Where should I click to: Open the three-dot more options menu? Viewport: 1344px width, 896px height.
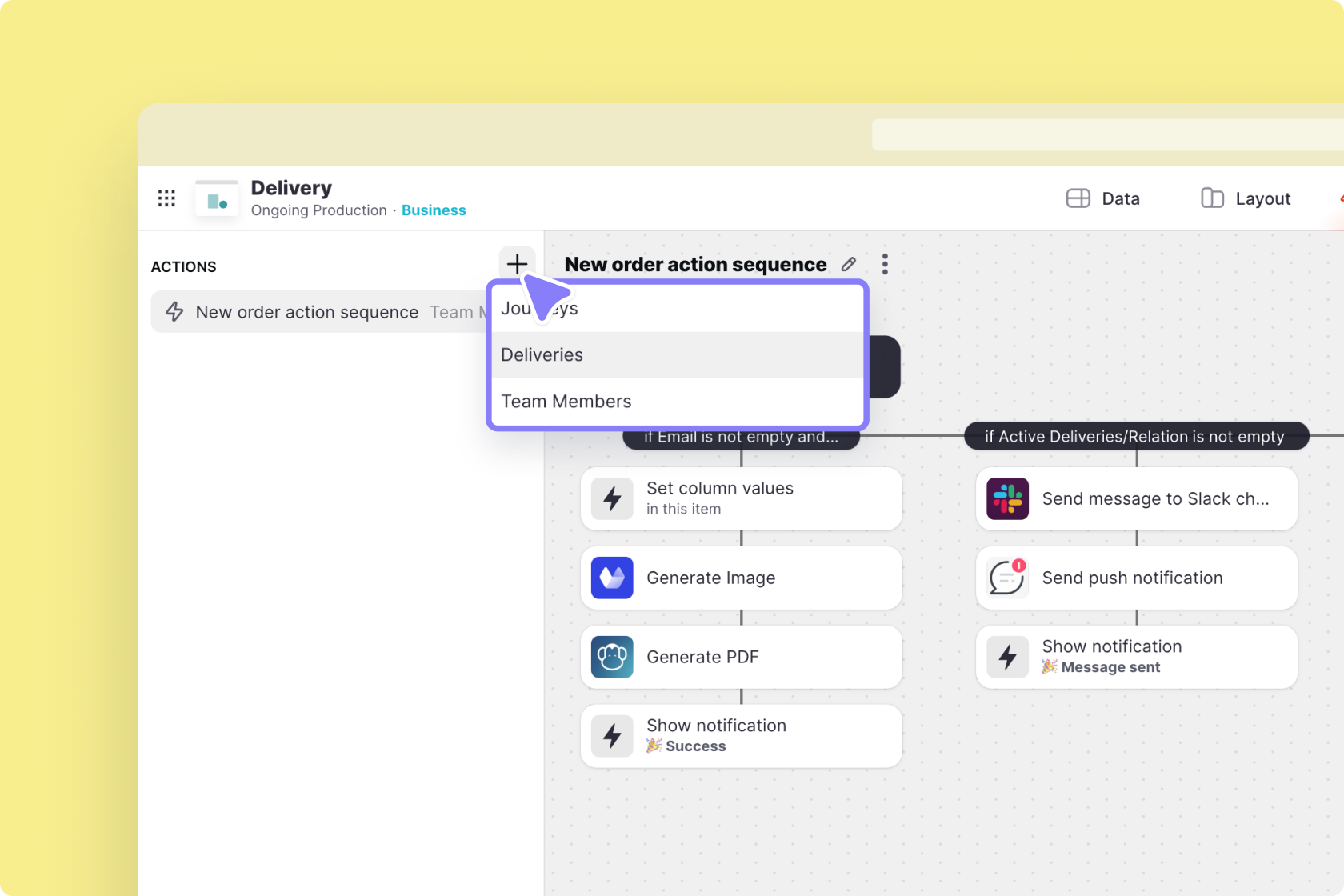tap(885, 264)
